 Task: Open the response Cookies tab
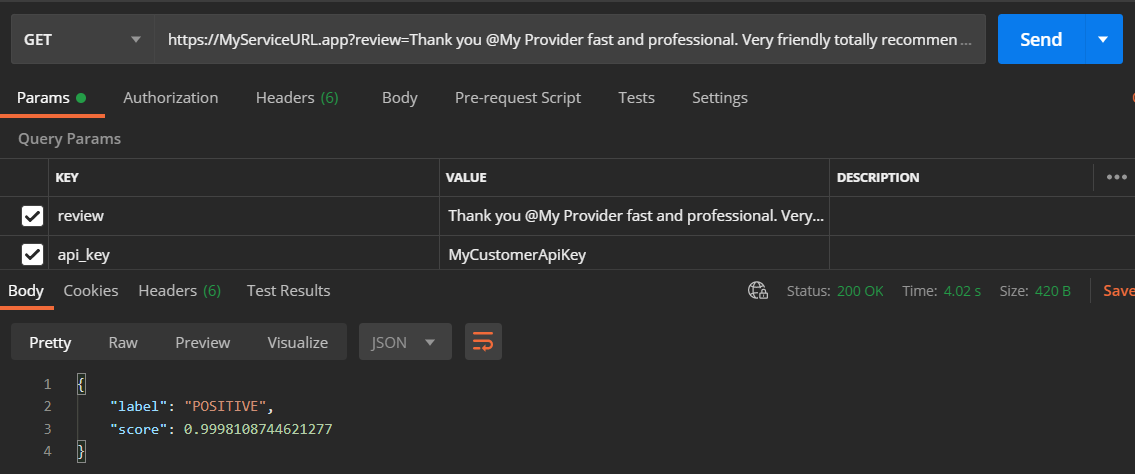(x=90, y=291)
